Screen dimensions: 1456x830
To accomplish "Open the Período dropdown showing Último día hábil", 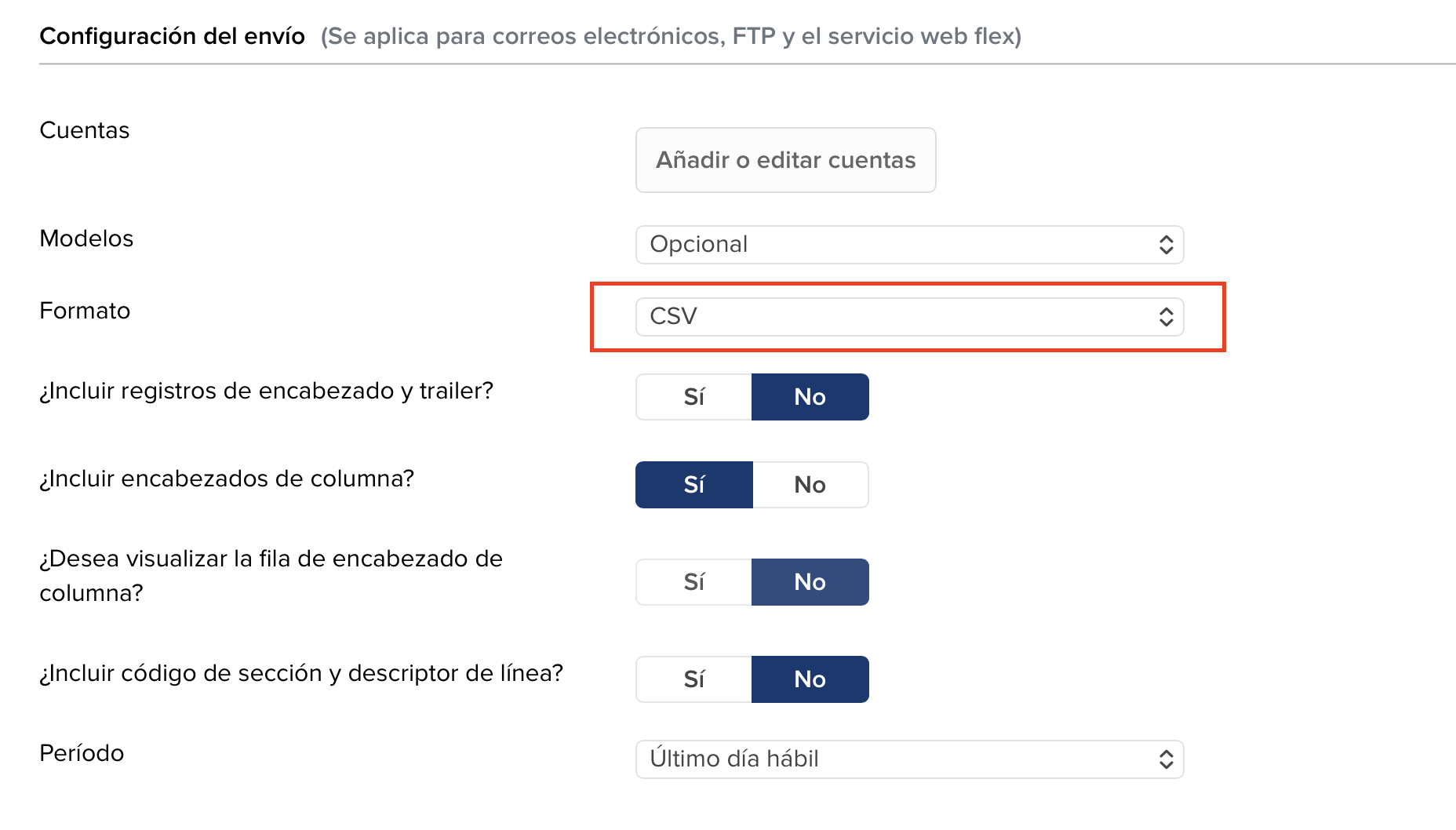I will tap(908, 759).
